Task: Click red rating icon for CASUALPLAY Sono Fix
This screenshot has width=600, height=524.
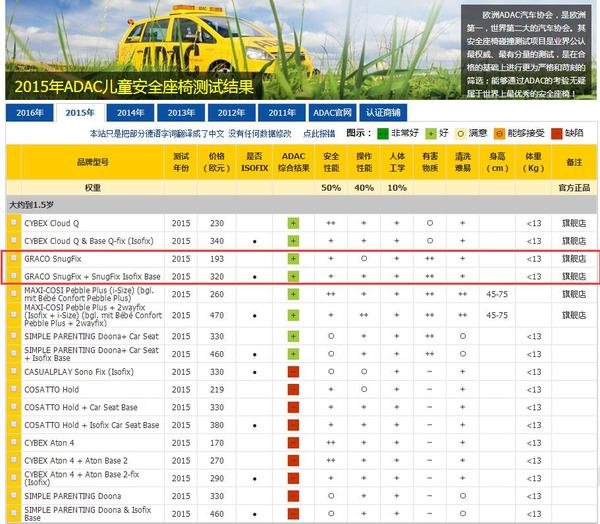Action: tap(293, 371)
